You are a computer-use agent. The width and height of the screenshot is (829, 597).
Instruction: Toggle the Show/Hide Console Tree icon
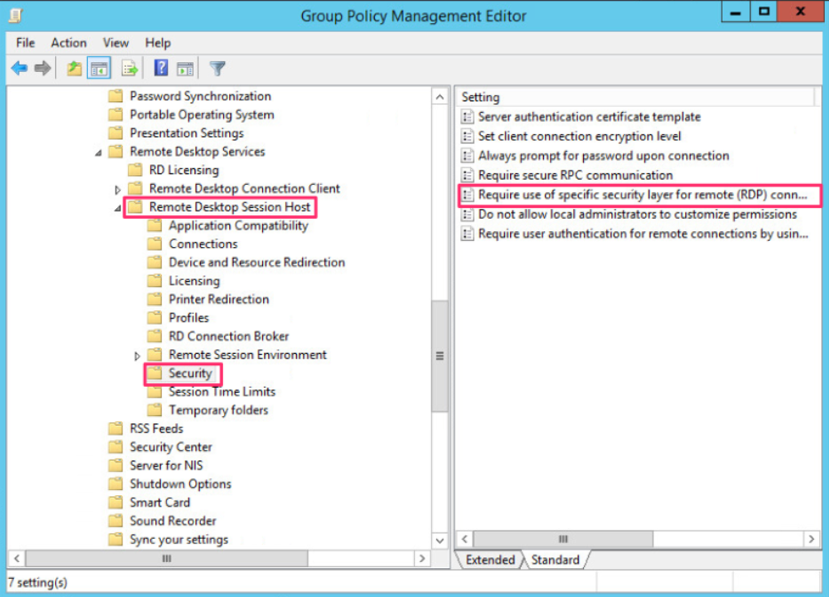(99, 68)
